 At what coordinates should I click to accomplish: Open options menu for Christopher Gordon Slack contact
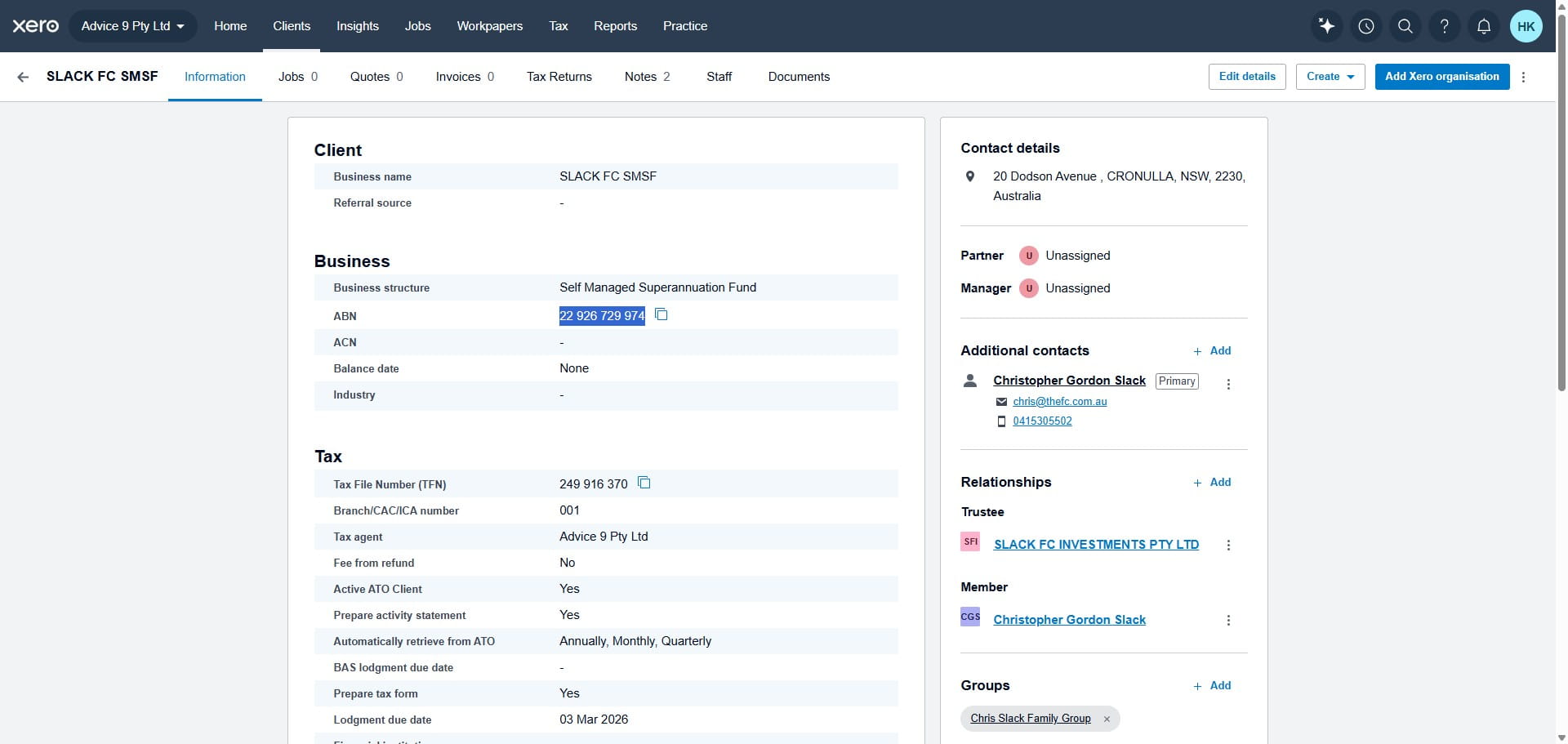(x=1228, y=384)
